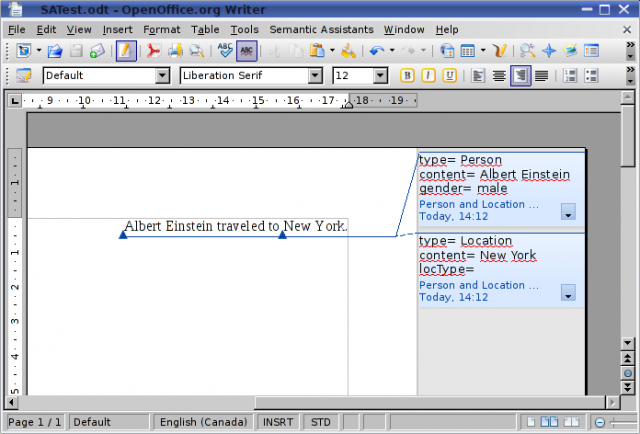Align text left
The image size is (640, 434).
(478, 76)
